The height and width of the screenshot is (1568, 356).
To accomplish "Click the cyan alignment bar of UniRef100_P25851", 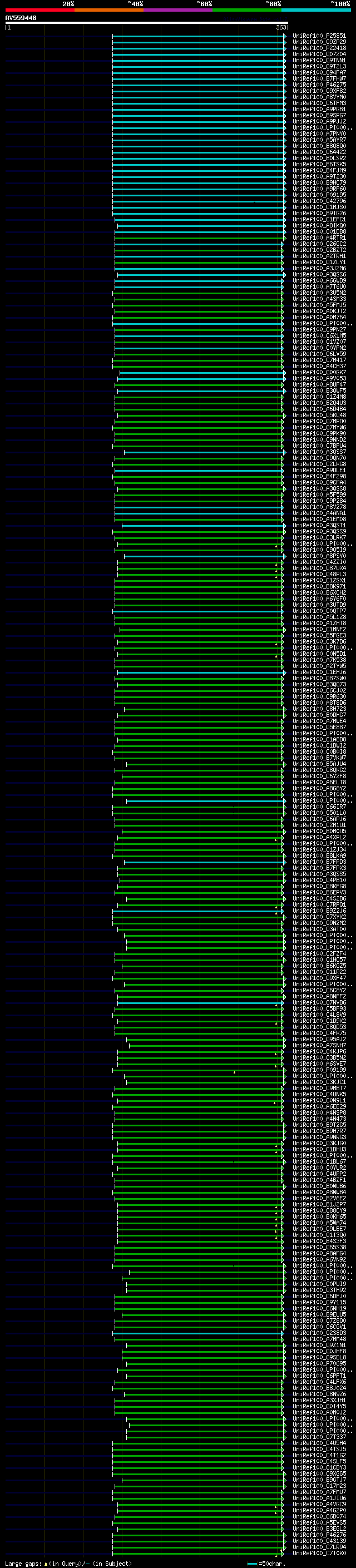I will point(199,36).
